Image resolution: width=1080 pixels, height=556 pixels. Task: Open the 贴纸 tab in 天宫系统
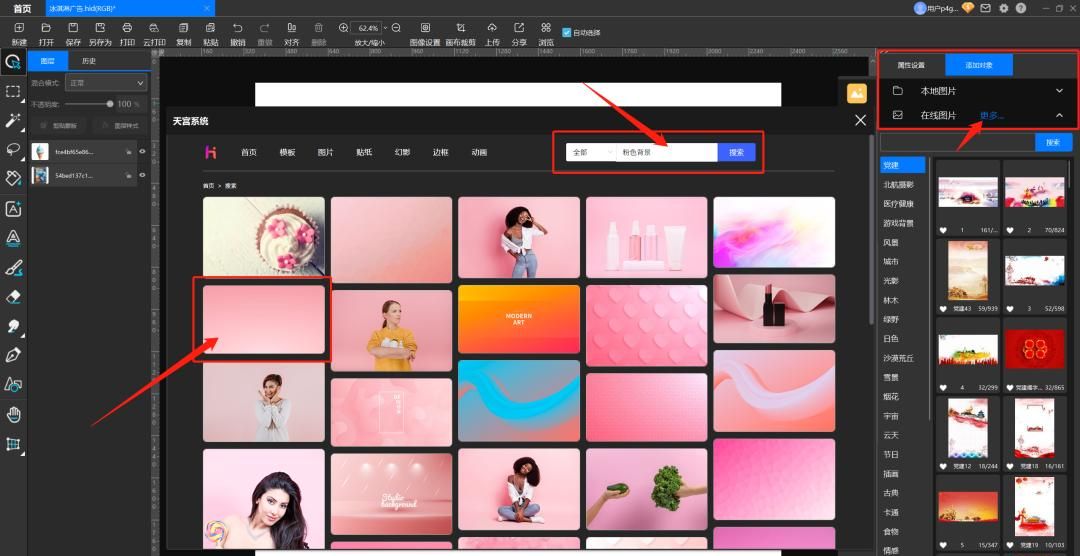coord(364,152)
